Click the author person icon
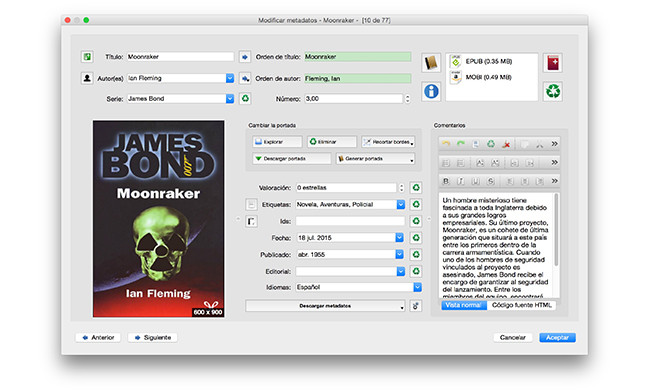This screenshot has height=392, width=650. 87,78
